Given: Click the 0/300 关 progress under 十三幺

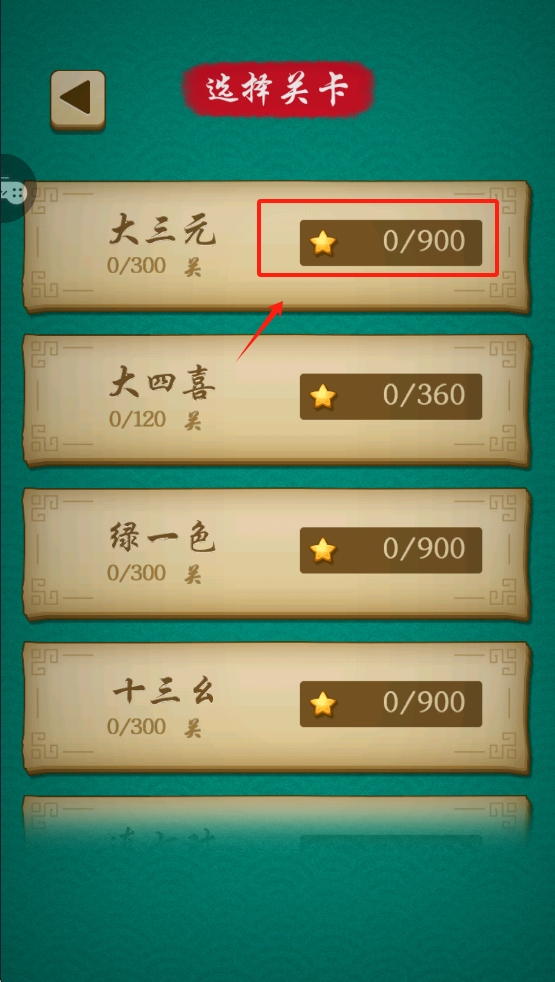Looking at the screenshot, I should pos(154,727).
